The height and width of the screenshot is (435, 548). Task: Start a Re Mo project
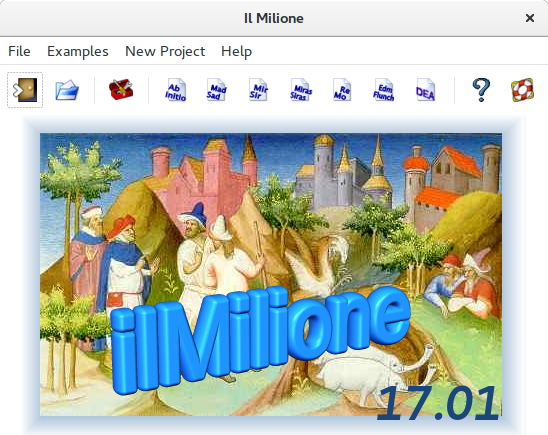342,90
